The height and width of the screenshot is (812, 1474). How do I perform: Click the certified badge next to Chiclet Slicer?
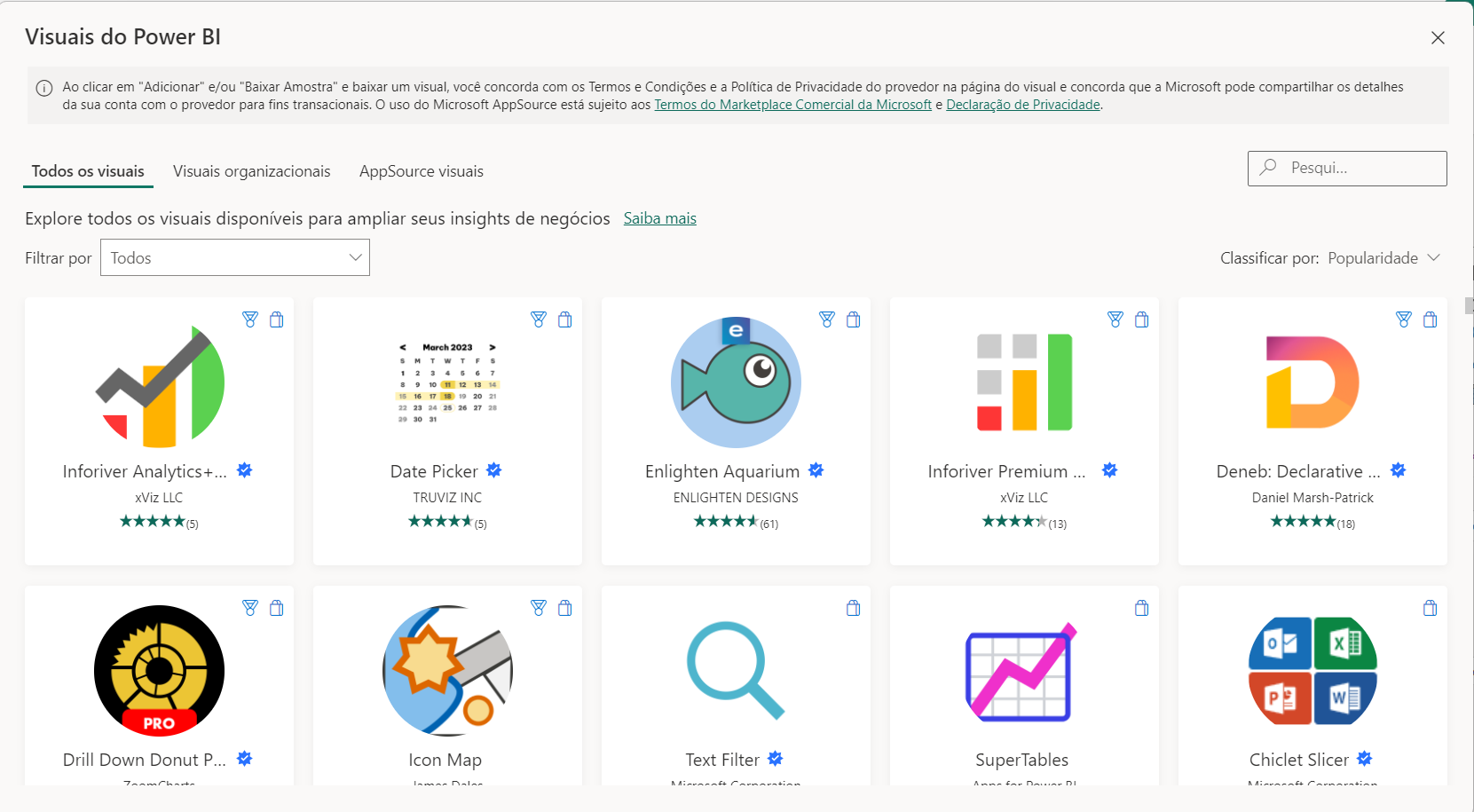tap(1365, 759)
